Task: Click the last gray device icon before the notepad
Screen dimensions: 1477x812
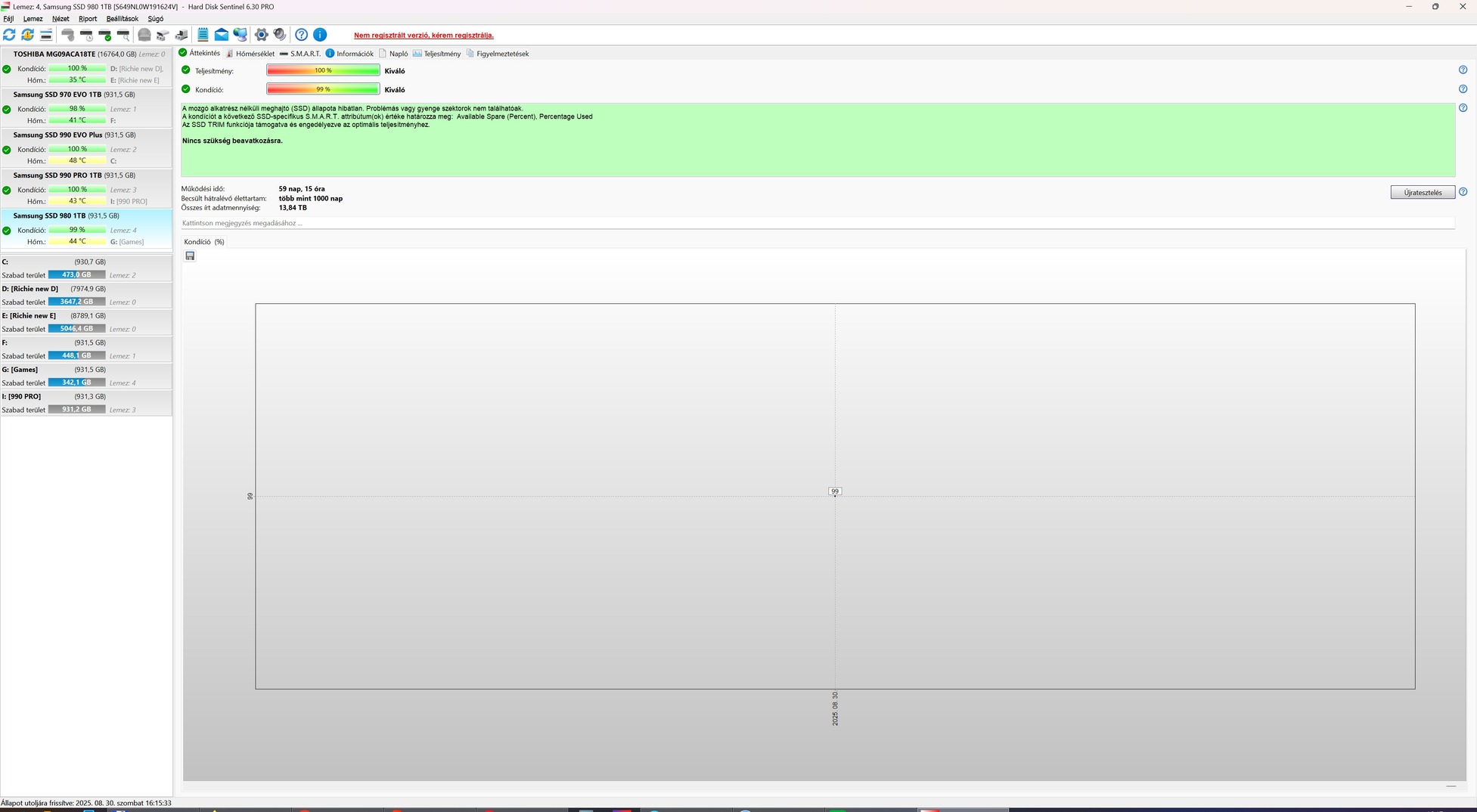Action: (x=182, y=35)
